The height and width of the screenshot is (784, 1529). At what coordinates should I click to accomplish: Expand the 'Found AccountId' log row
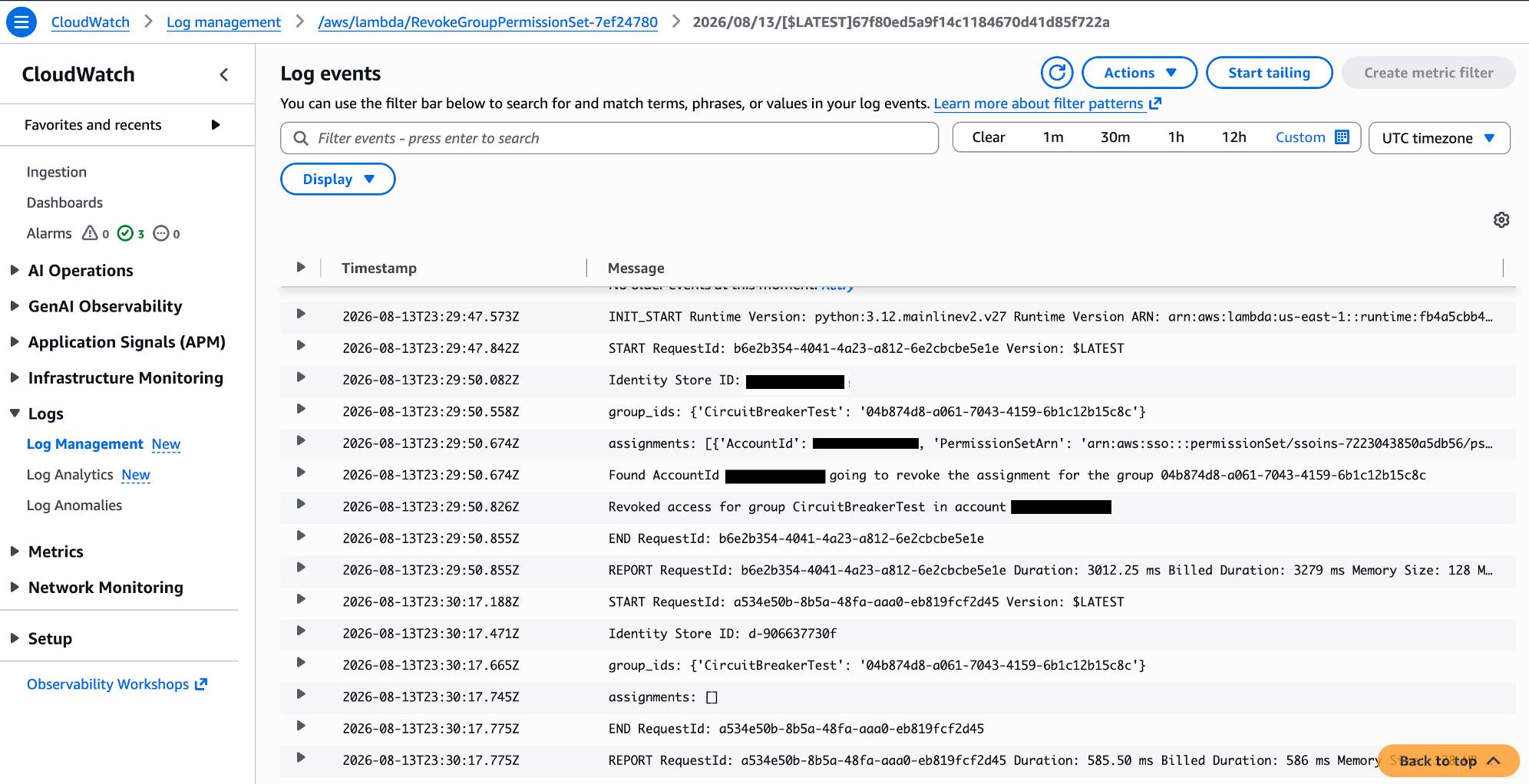point(301,473)
